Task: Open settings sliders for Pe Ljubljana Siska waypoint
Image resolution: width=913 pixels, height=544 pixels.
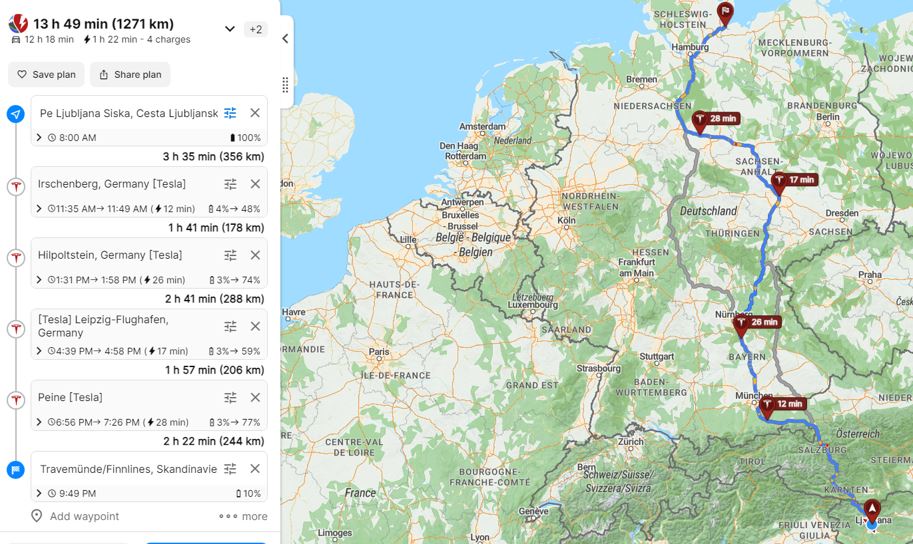Action: click(x=231, y=113)
